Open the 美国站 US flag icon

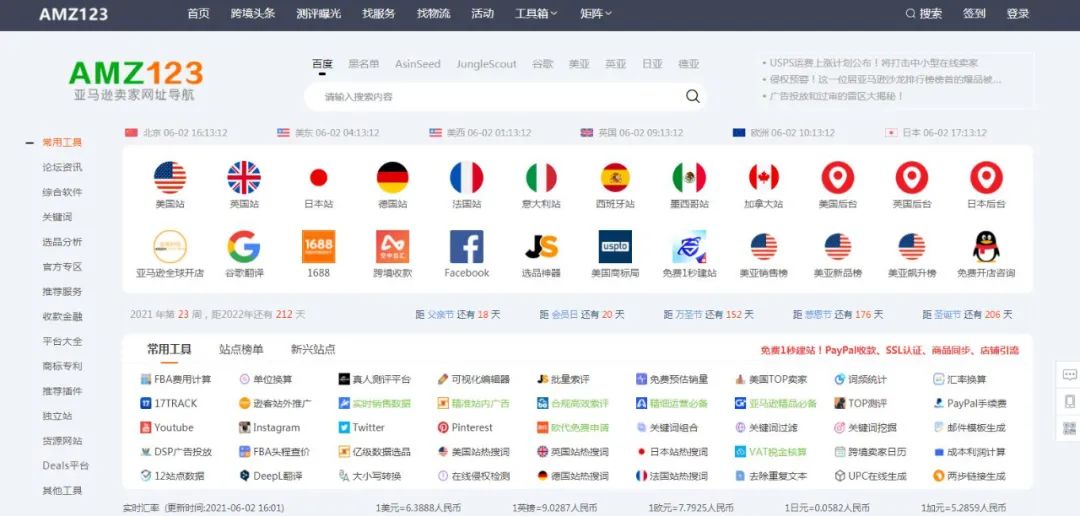(169, 178)
